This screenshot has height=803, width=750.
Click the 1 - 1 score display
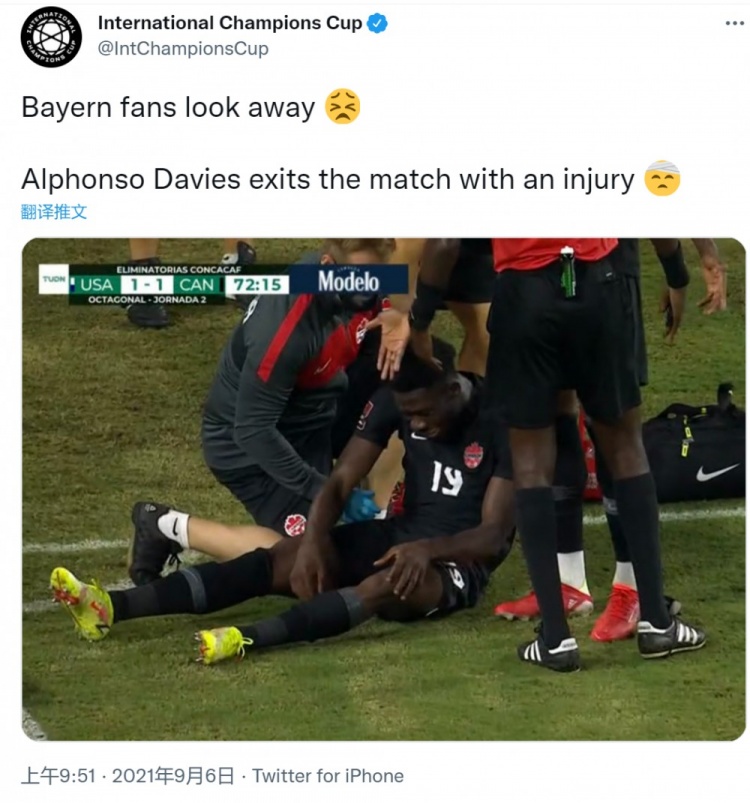click(x=146, y=284)
